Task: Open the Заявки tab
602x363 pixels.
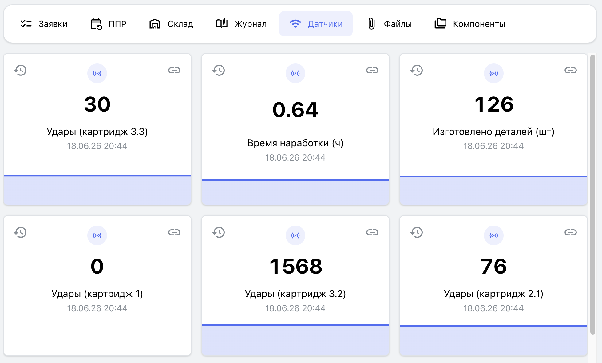Action: click(x=44, y=24)
